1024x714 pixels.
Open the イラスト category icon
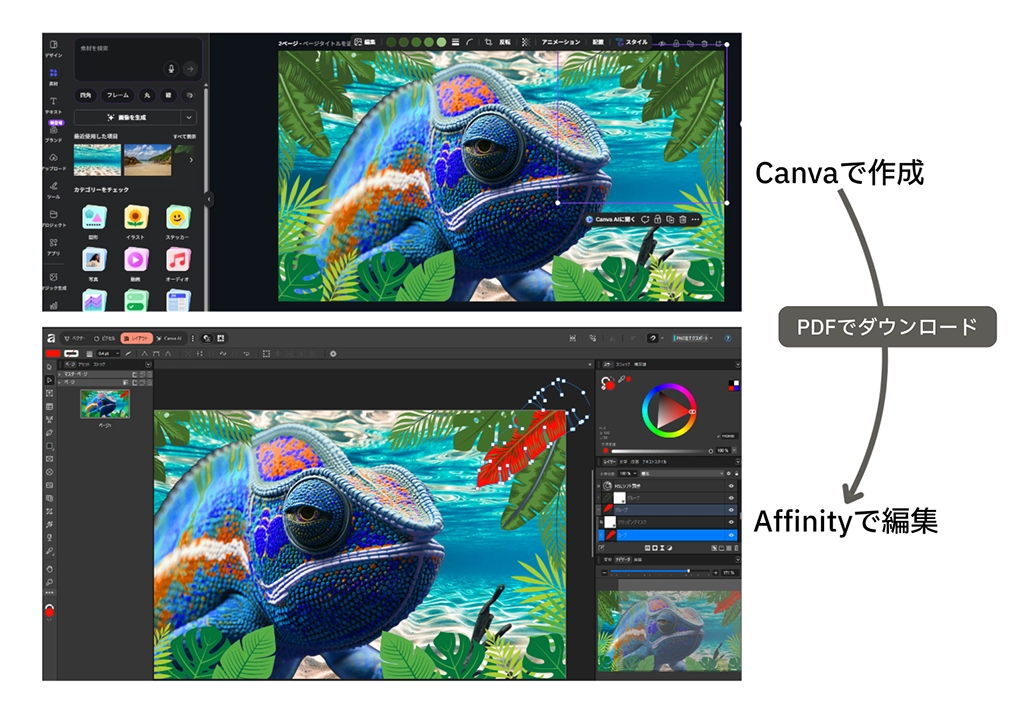[x=135, y=217]
